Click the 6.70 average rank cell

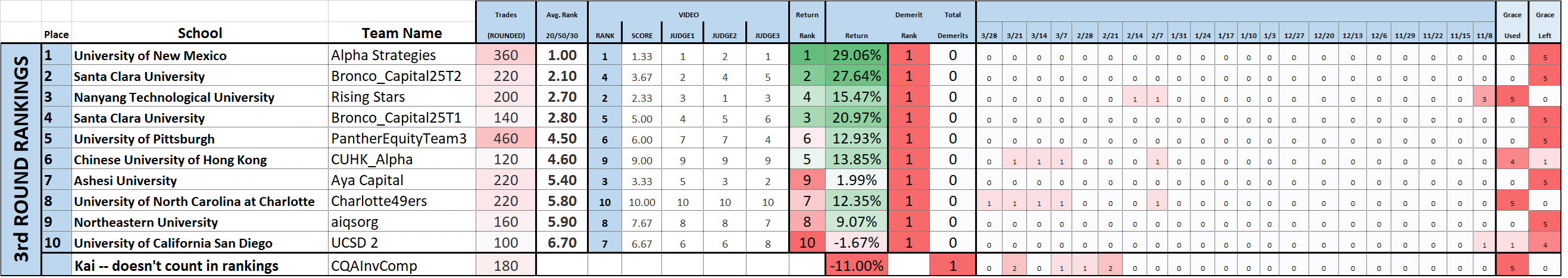[562, 243]
